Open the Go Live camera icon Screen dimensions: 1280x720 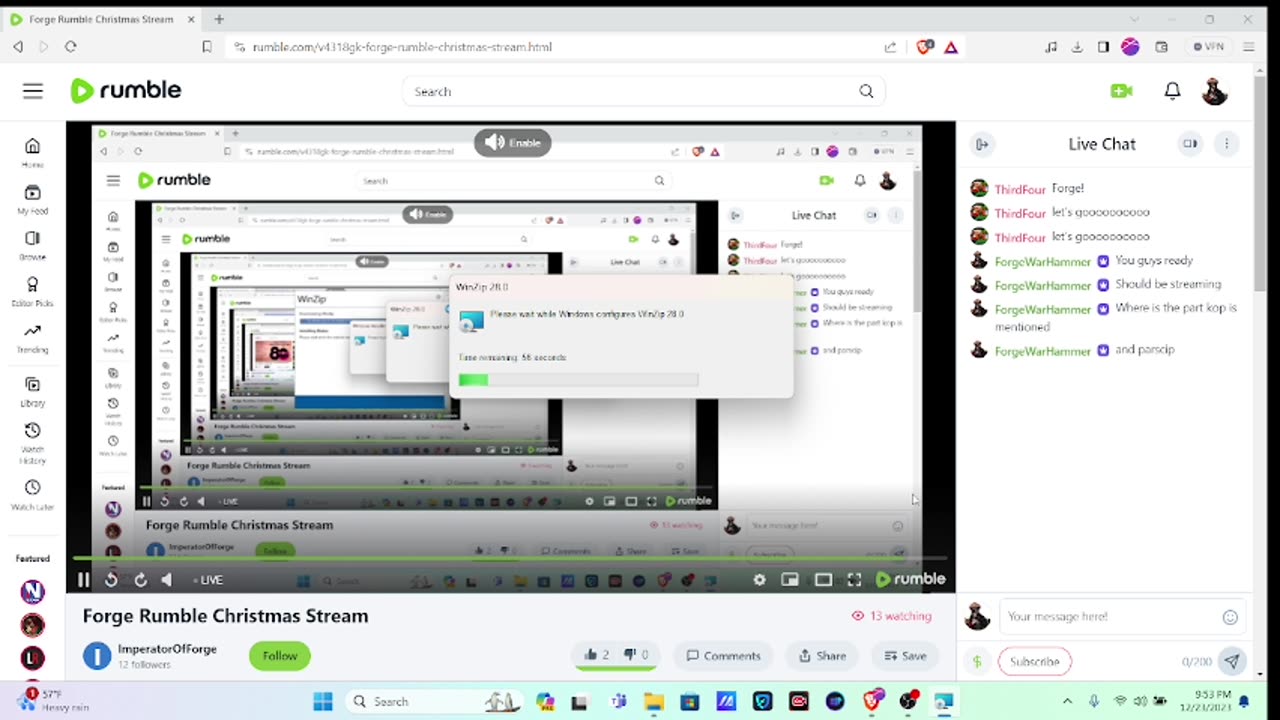point(1121,91)
